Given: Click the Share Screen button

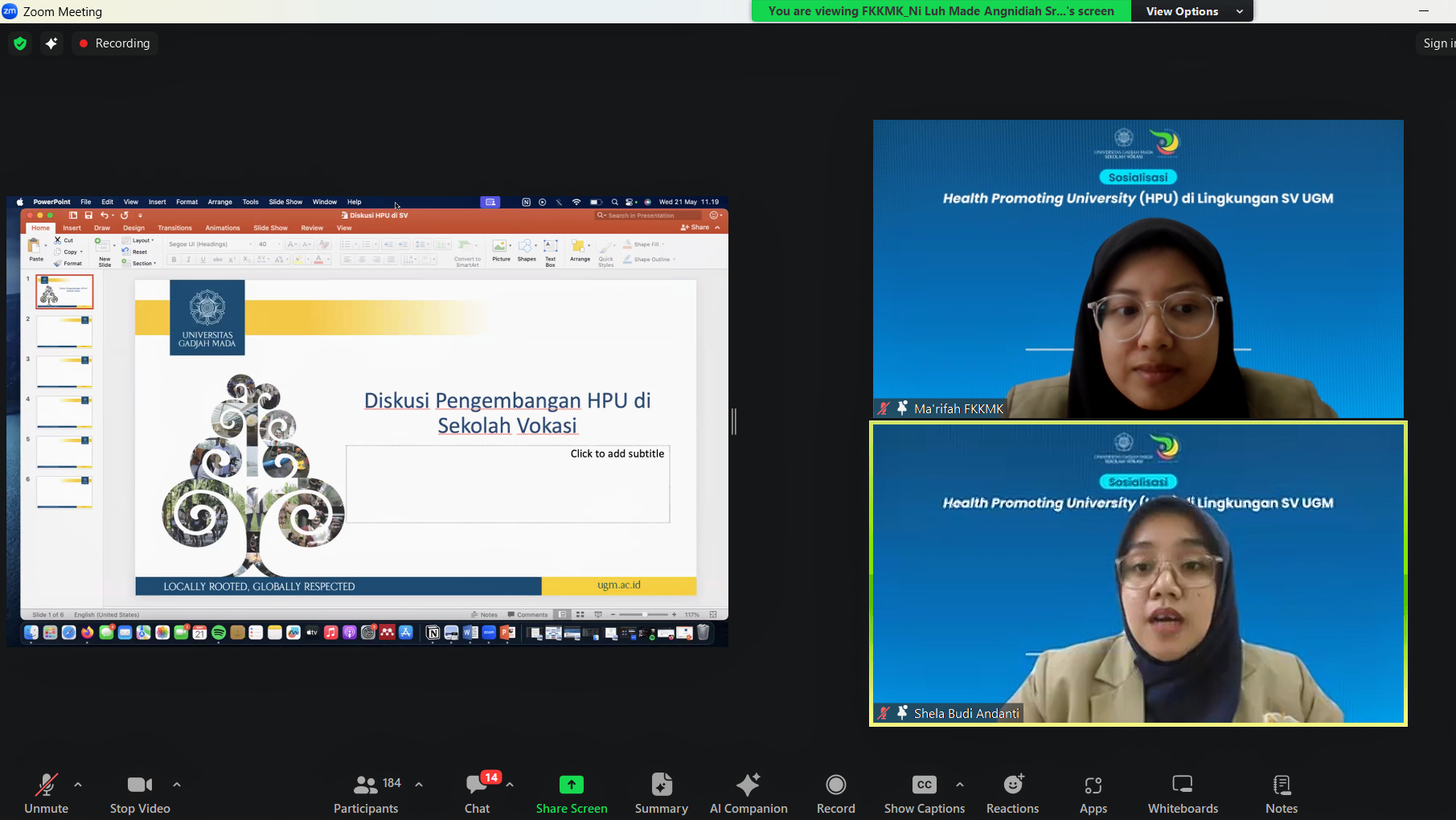Looking at the screenshot, I should [x=571, y=792].
